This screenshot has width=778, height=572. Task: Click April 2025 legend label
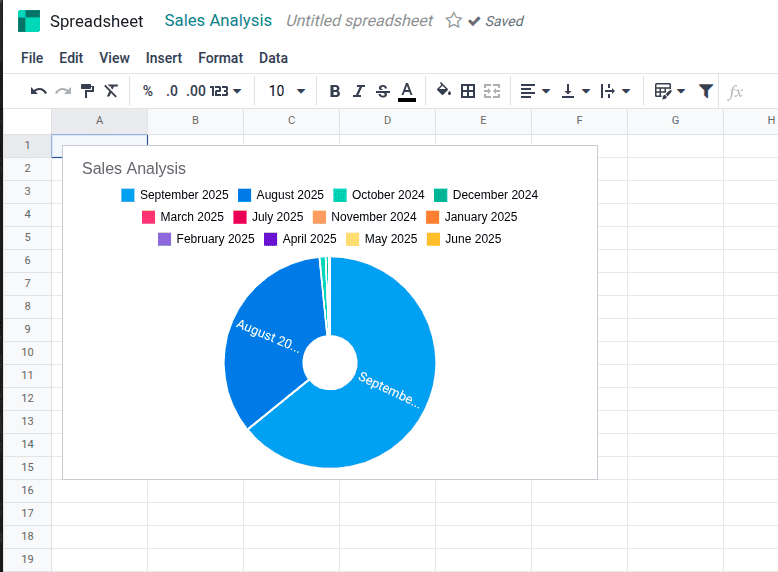click(x=310, y=239)
